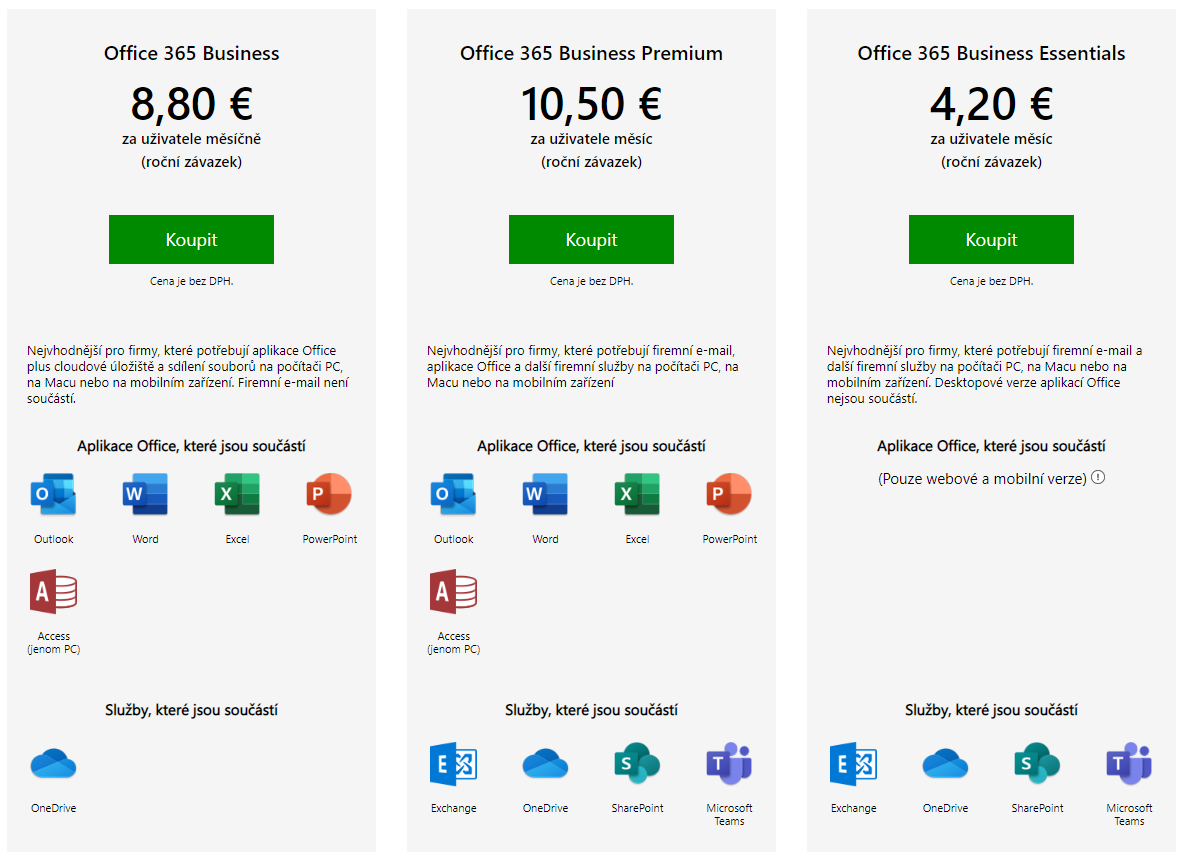
Task: Click the Exchange icon under Business Essentials
Action: click(x=853, y=763)
